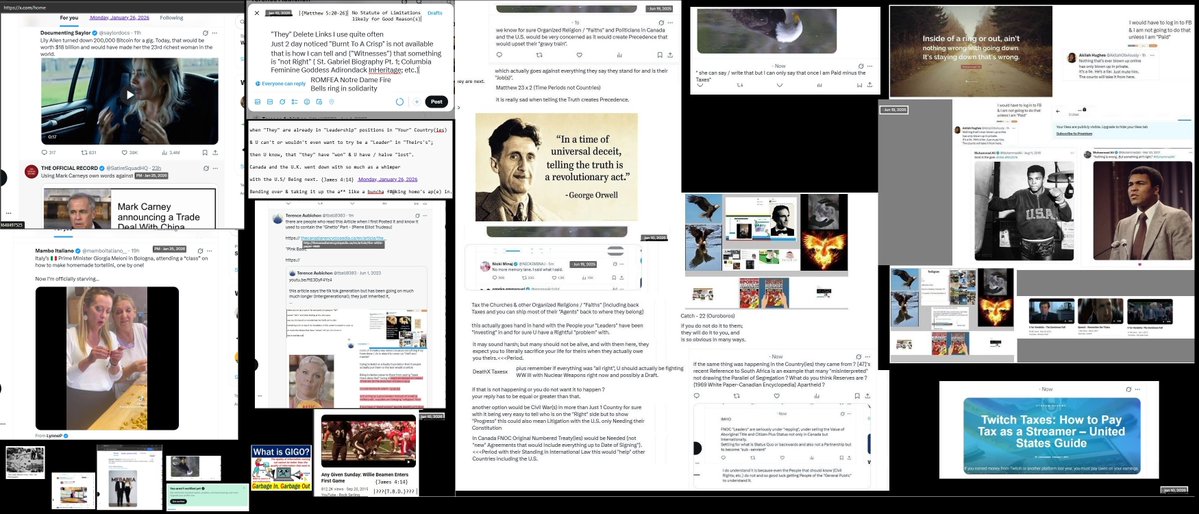Play the Documenting Saylor video
1199x514 pixels.
pyautogui.click(x=129, y=95)
